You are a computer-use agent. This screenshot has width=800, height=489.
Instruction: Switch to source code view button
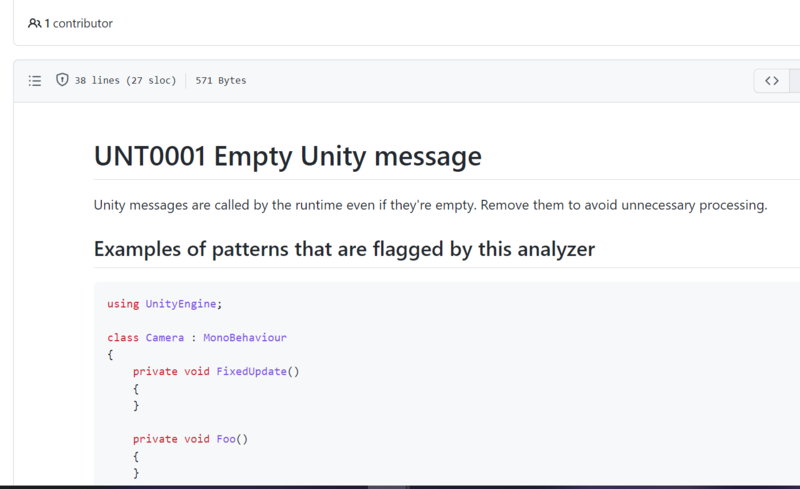[x=771, y=81]
